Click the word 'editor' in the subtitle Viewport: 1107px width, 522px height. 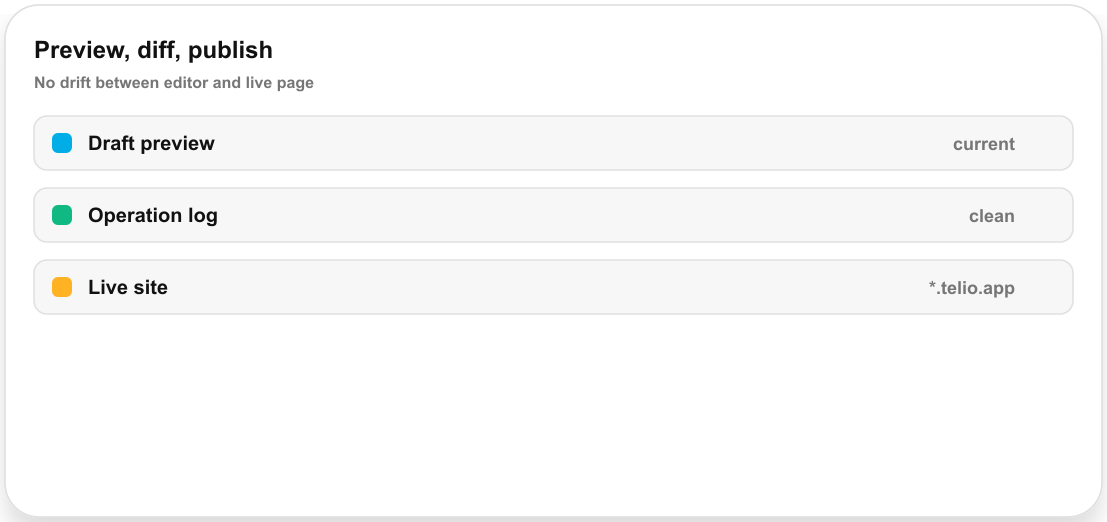tap(186, 83)
